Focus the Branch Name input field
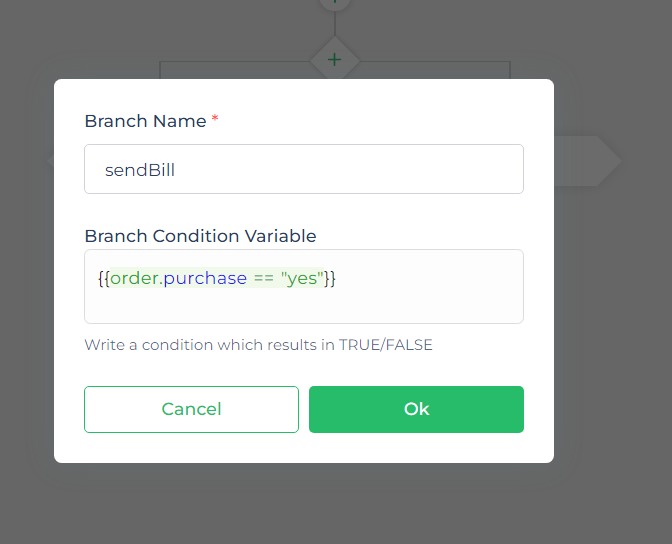The image size is (672, 544). click(304, 169)
